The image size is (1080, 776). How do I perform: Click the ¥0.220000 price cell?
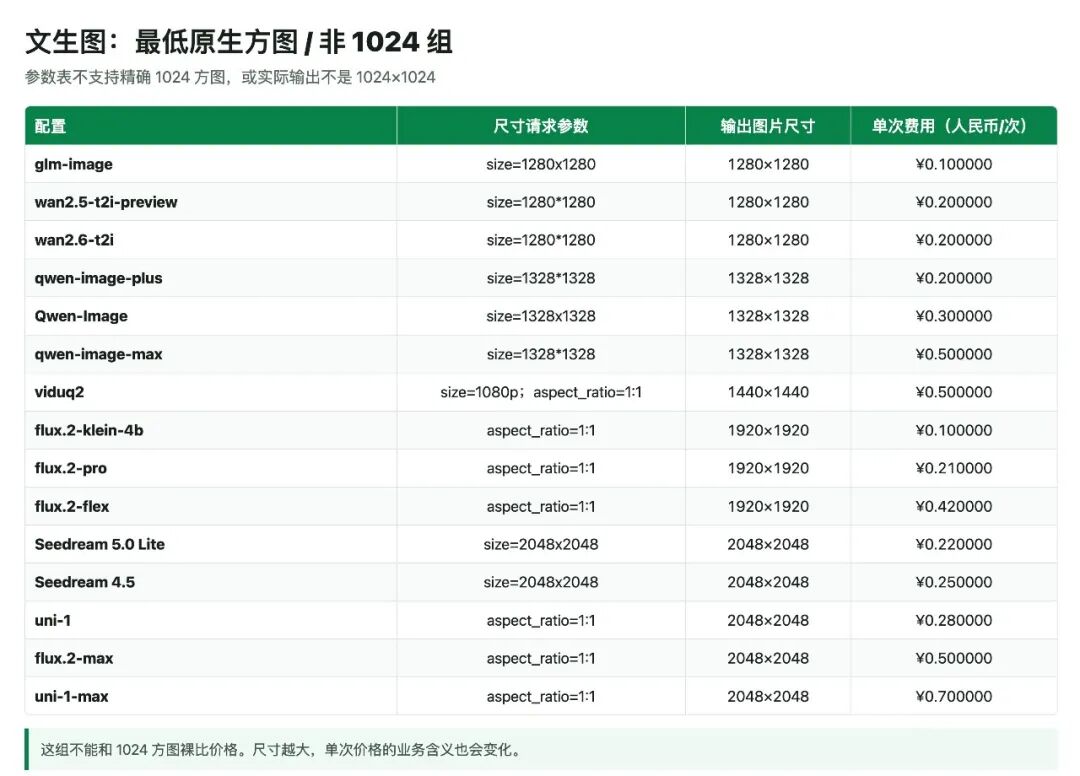click(x=954, y=544)
